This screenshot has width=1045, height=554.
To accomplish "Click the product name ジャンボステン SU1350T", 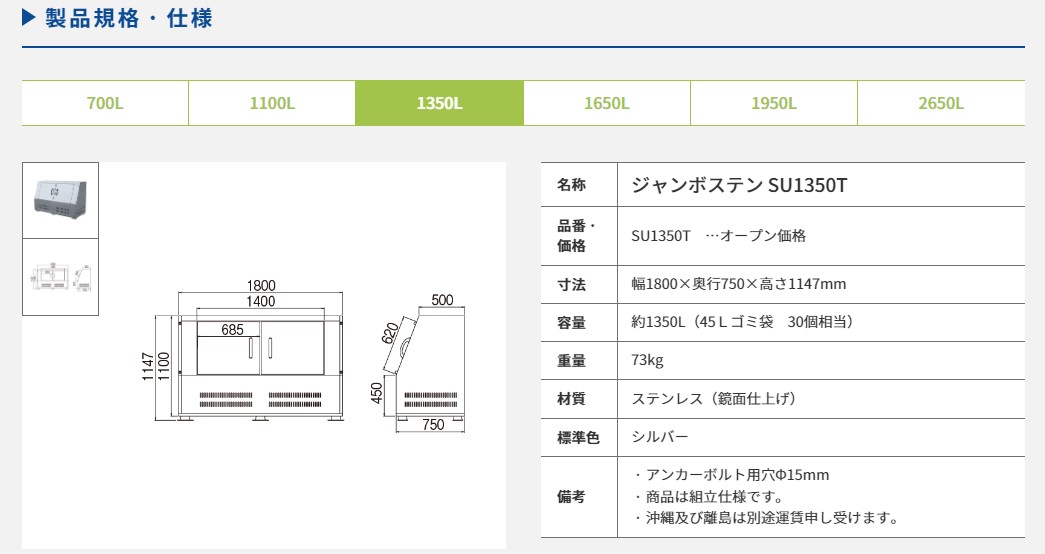I will tap(739, 185).
